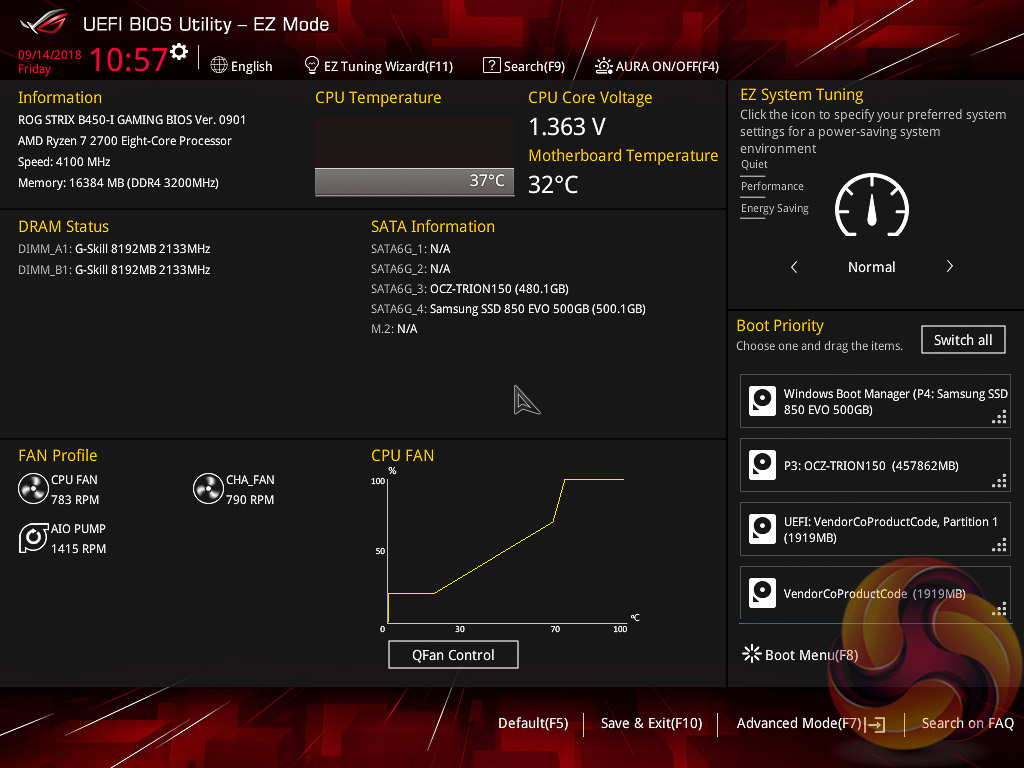Image resolution: width=1024 pixels, height=768 pixels.
Task: Click the CPU FAN curve graph
Action: click(x=506, y=550)
